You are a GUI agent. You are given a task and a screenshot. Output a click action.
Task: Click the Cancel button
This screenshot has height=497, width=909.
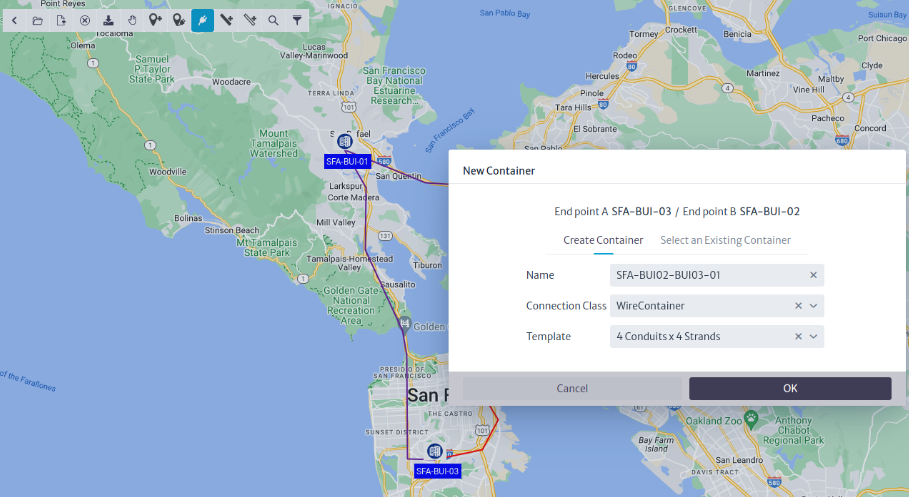[x=572, y=388]
